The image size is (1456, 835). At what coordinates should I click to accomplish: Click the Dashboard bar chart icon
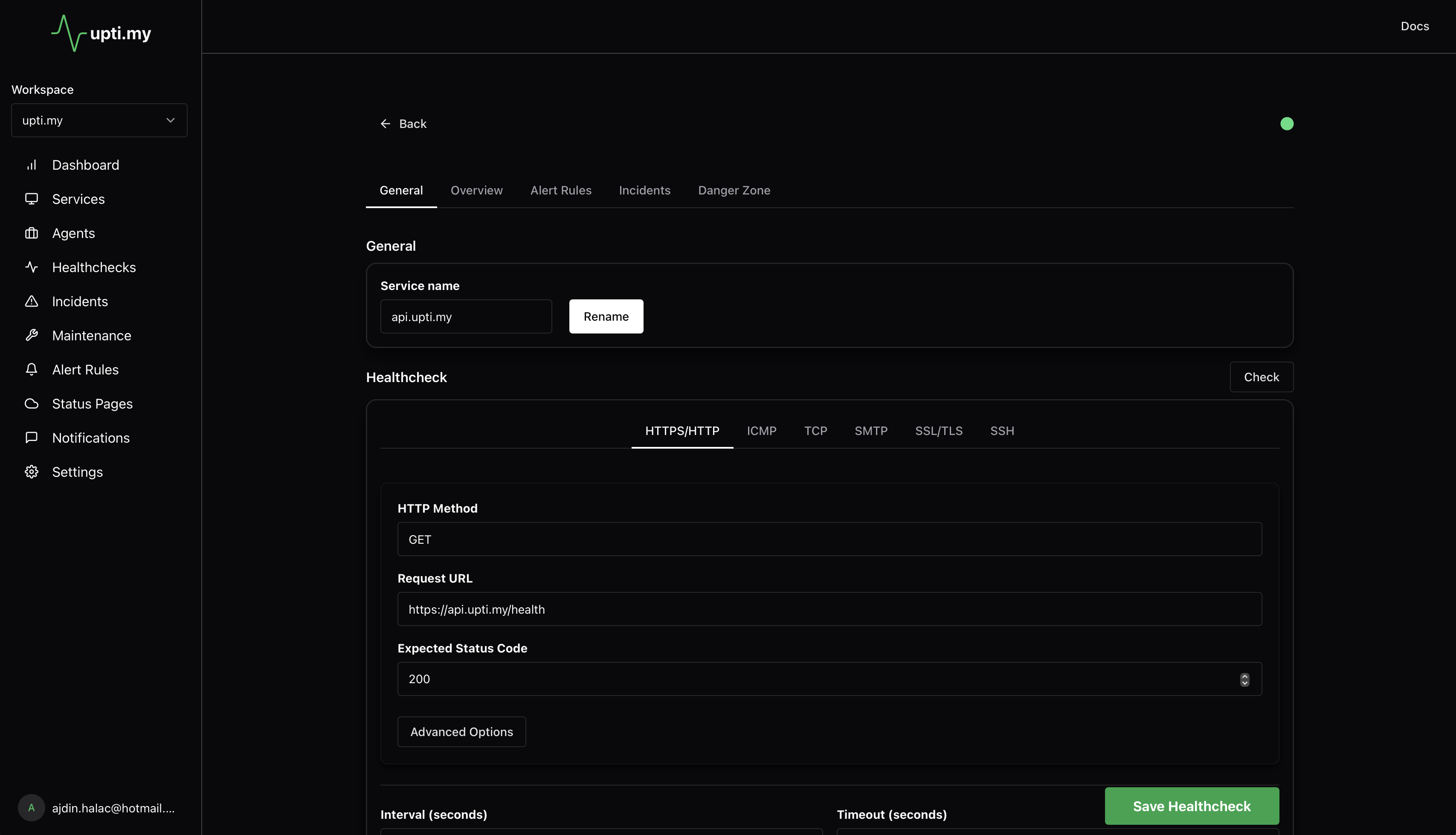click(32, 165)
